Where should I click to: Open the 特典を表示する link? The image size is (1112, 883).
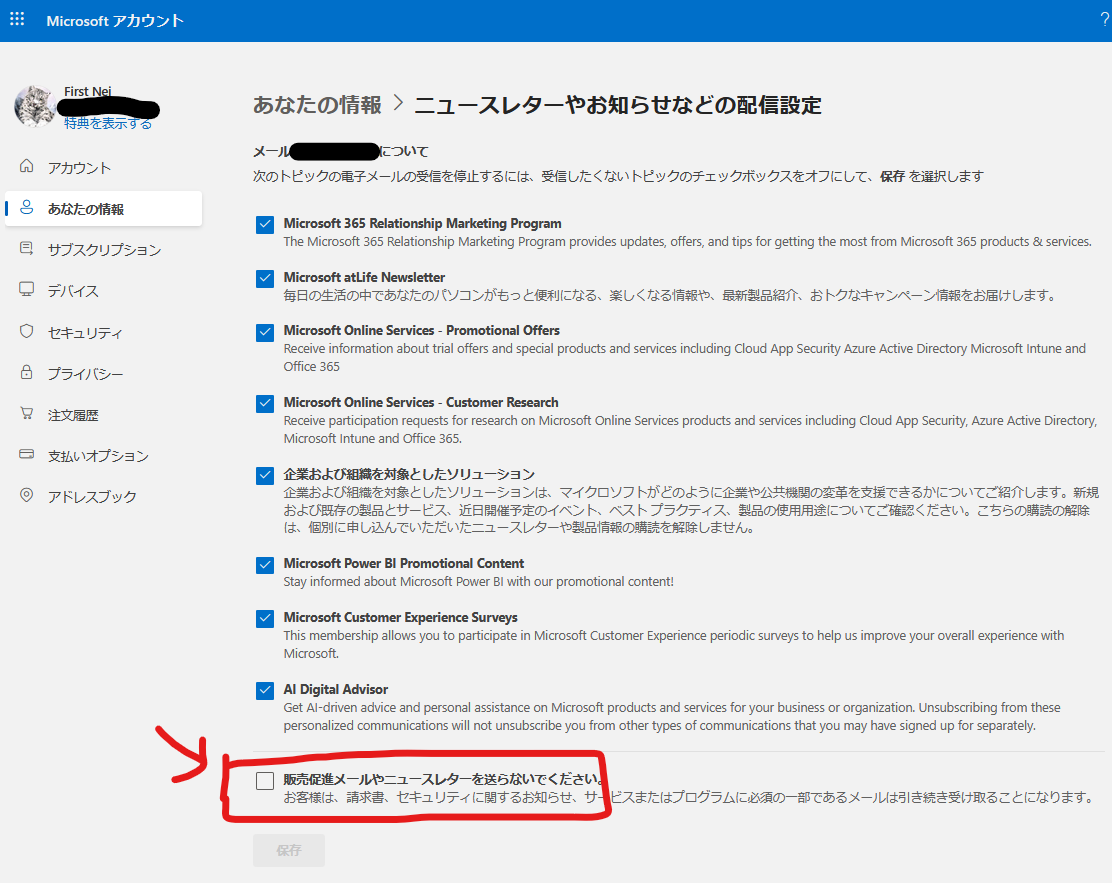coord(108,123)
